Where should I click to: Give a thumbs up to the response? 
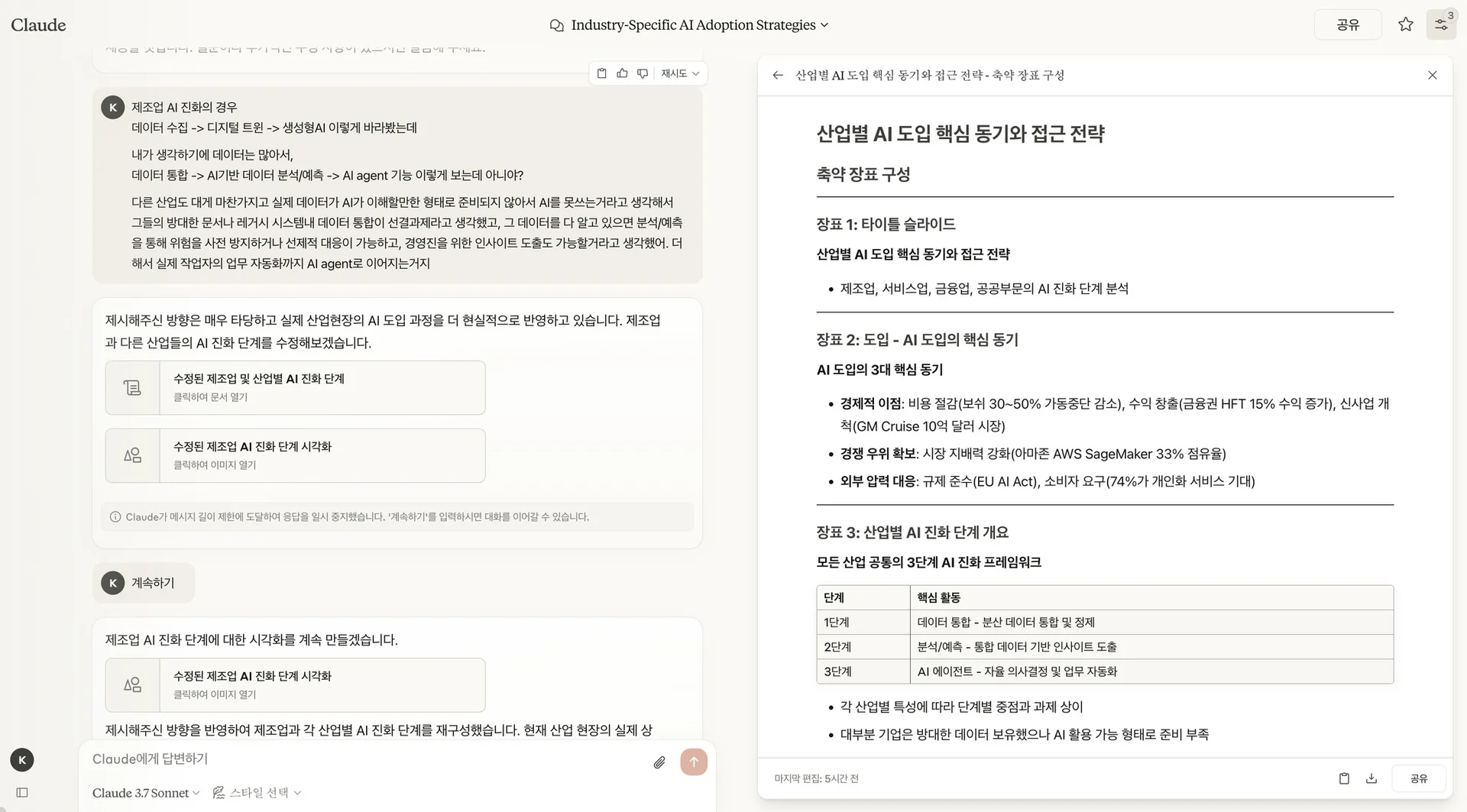tap(622, 73)
